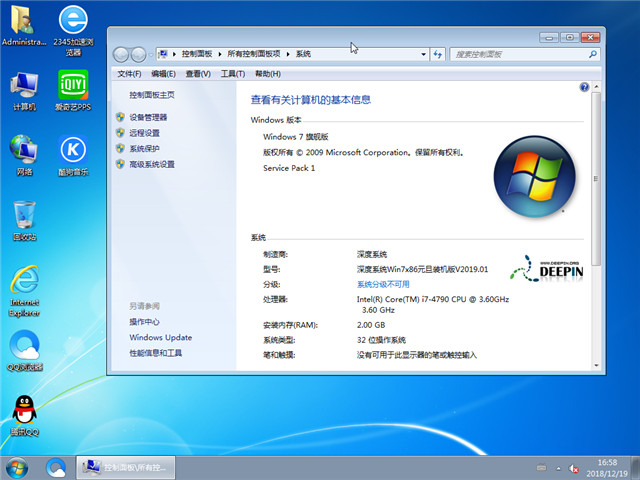Select 系统 breadcrumb in address bar

[303, 54]
